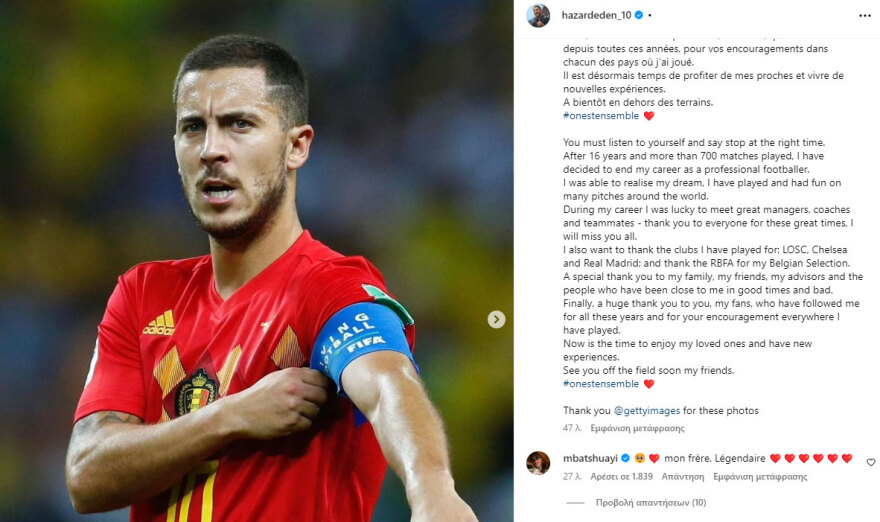Screen dimensions: 880x522
Task: Like mbatshuayi's comment with heart icon
Action: tap(870, 462)
